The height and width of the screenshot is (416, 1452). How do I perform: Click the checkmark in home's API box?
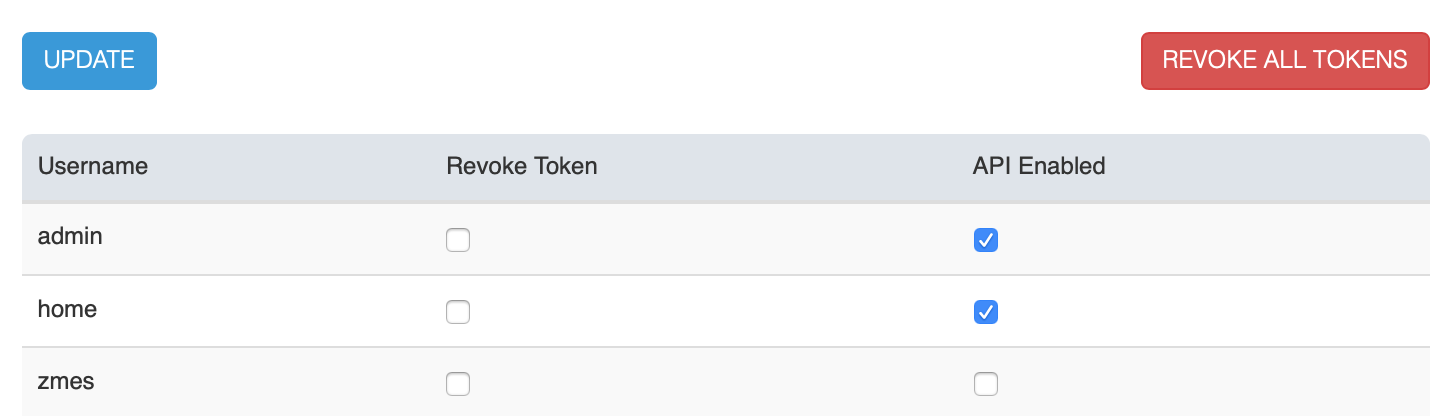[x=986, y=312]
